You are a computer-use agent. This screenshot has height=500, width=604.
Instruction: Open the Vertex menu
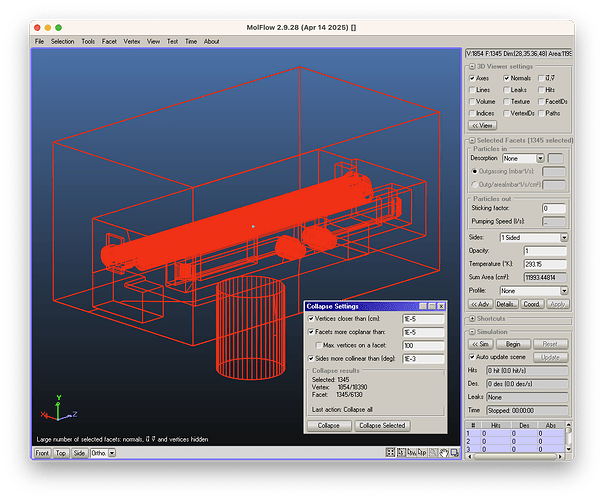click(x=132, y=41)
